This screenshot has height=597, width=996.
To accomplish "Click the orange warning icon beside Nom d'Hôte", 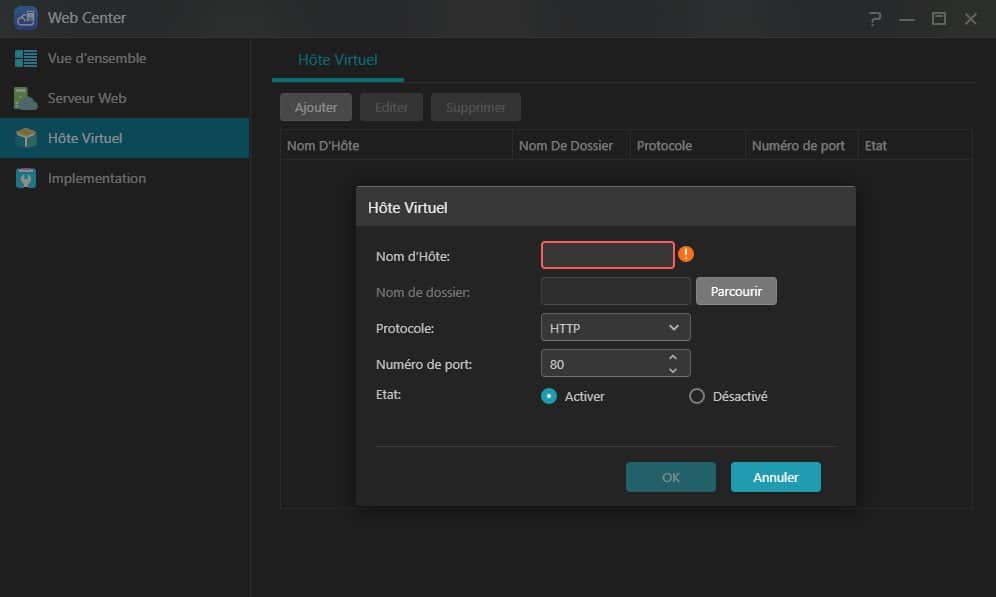I will coord(686,254).
